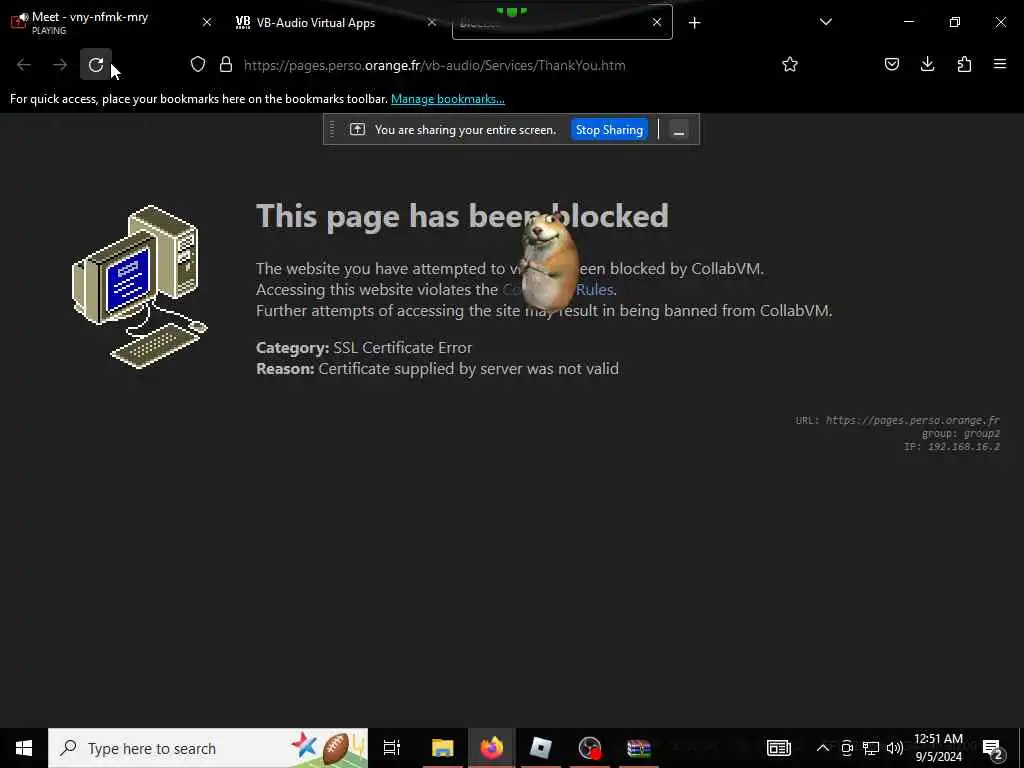This screenshot has height=768, width=1024.
Task: Close the active blocked-page tab
Action: (x=657, y=22)
